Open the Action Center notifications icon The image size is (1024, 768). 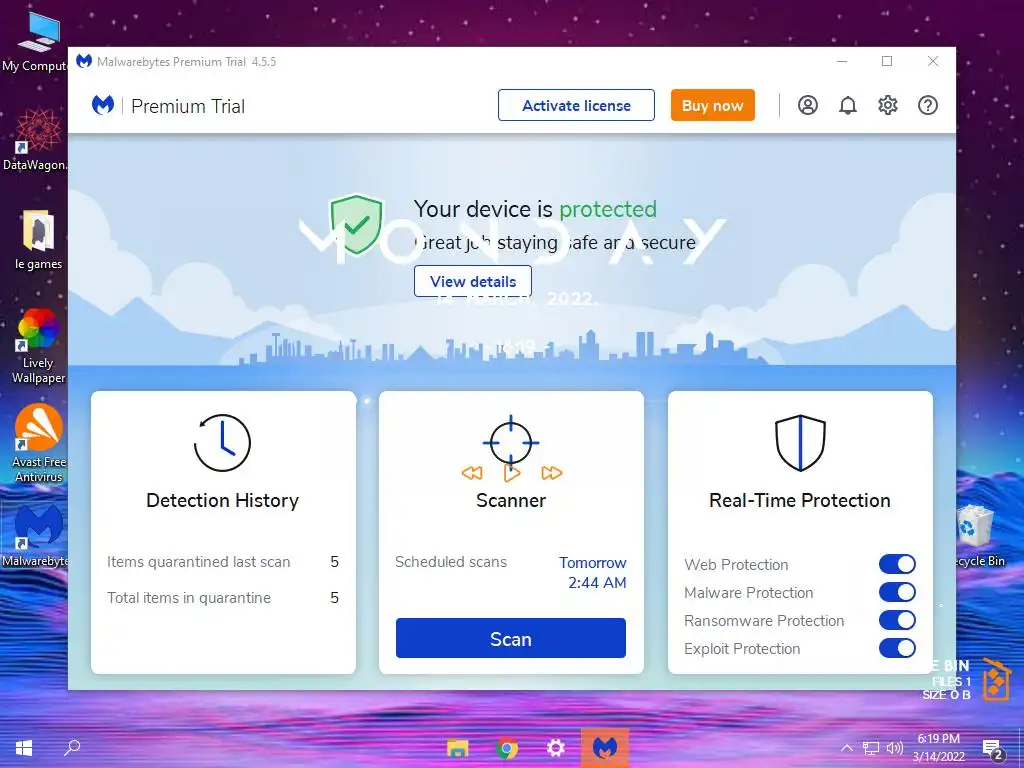click(993, 749)
